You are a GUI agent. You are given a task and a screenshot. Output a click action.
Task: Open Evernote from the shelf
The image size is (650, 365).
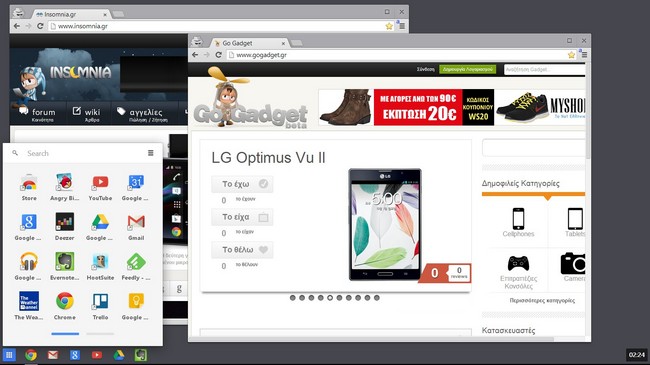141,355
